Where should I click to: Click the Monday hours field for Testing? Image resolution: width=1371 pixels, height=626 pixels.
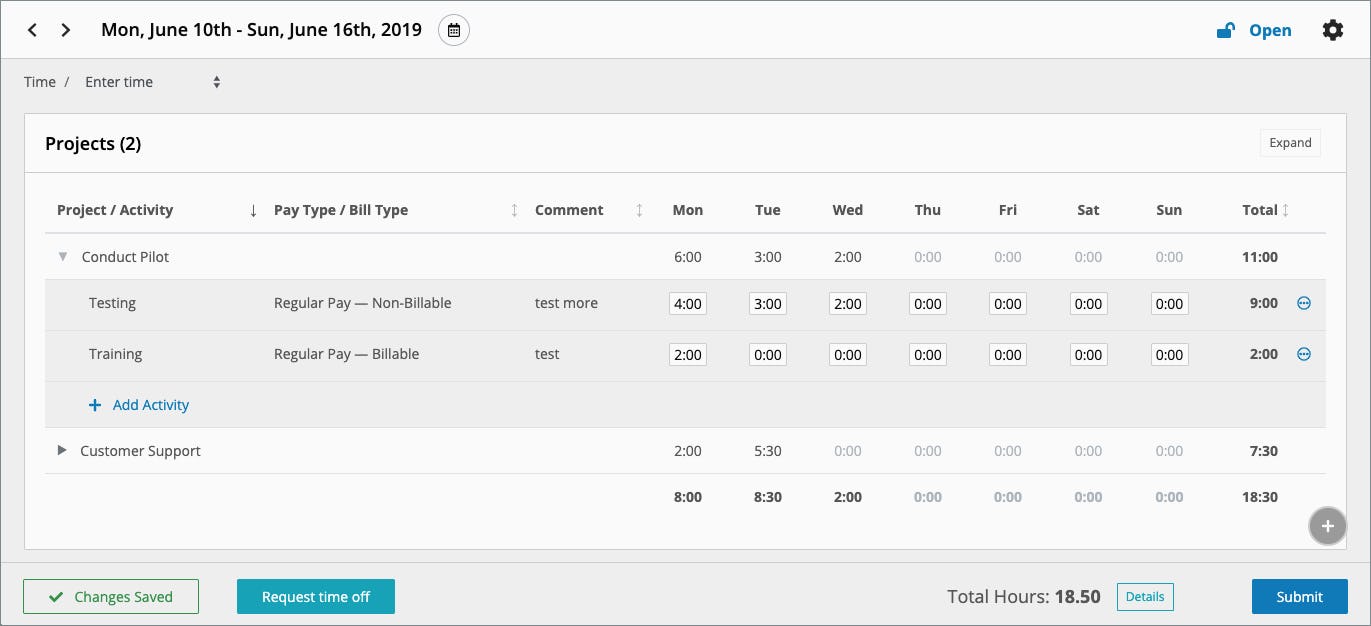click(687, 302)
